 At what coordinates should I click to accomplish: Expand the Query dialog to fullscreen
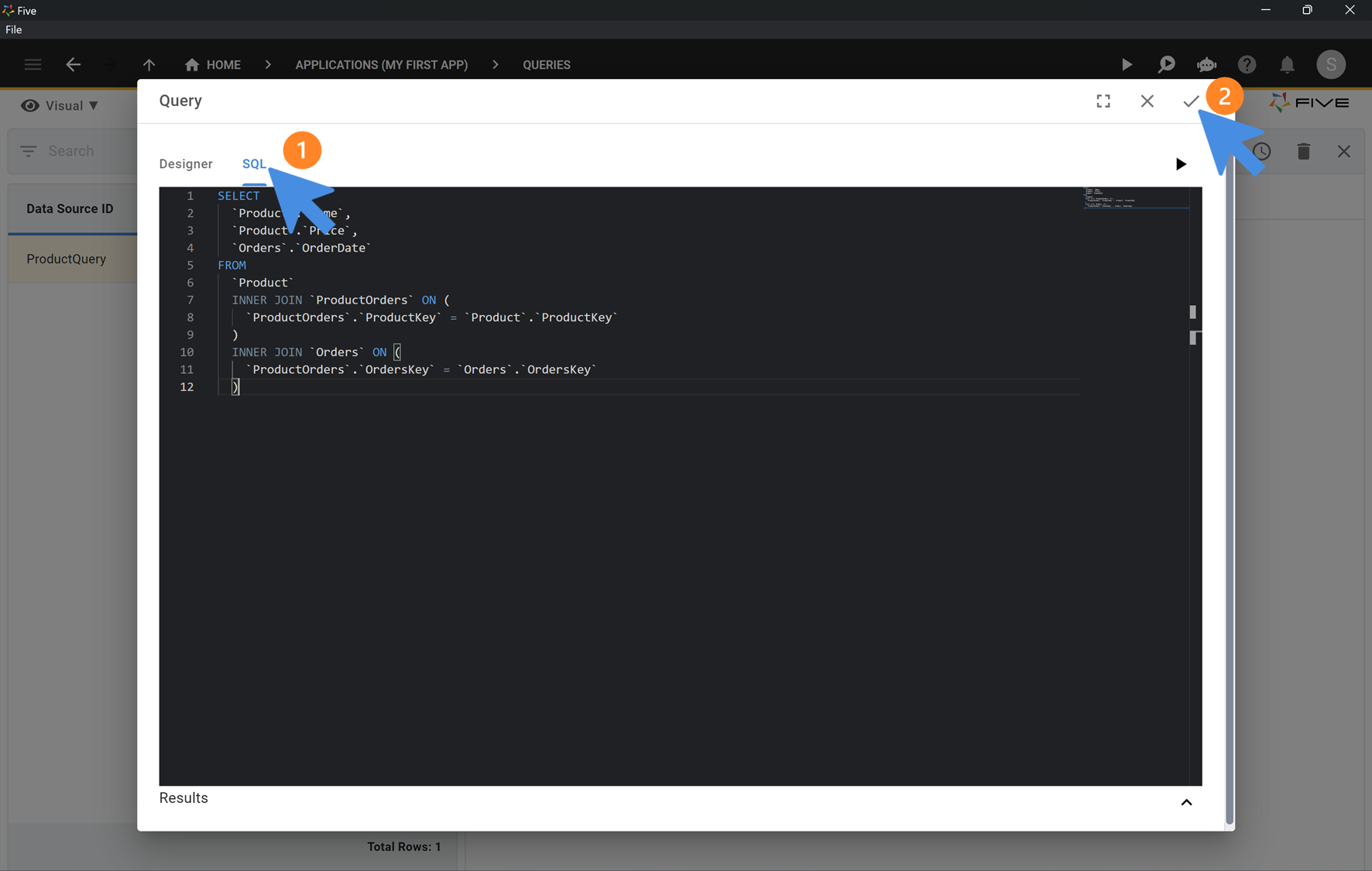pyautogui.click(x=1103, y=101)
